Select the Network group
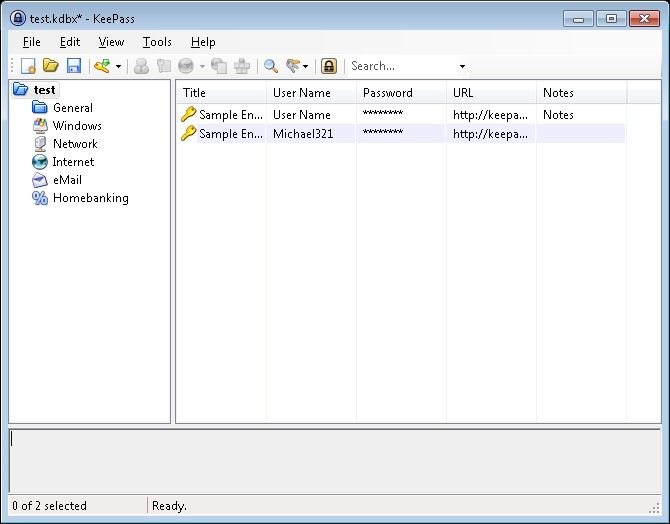Image resolution: width=670 pixels, height=524 pixels. pyautogui.click(x=75, y=144)
